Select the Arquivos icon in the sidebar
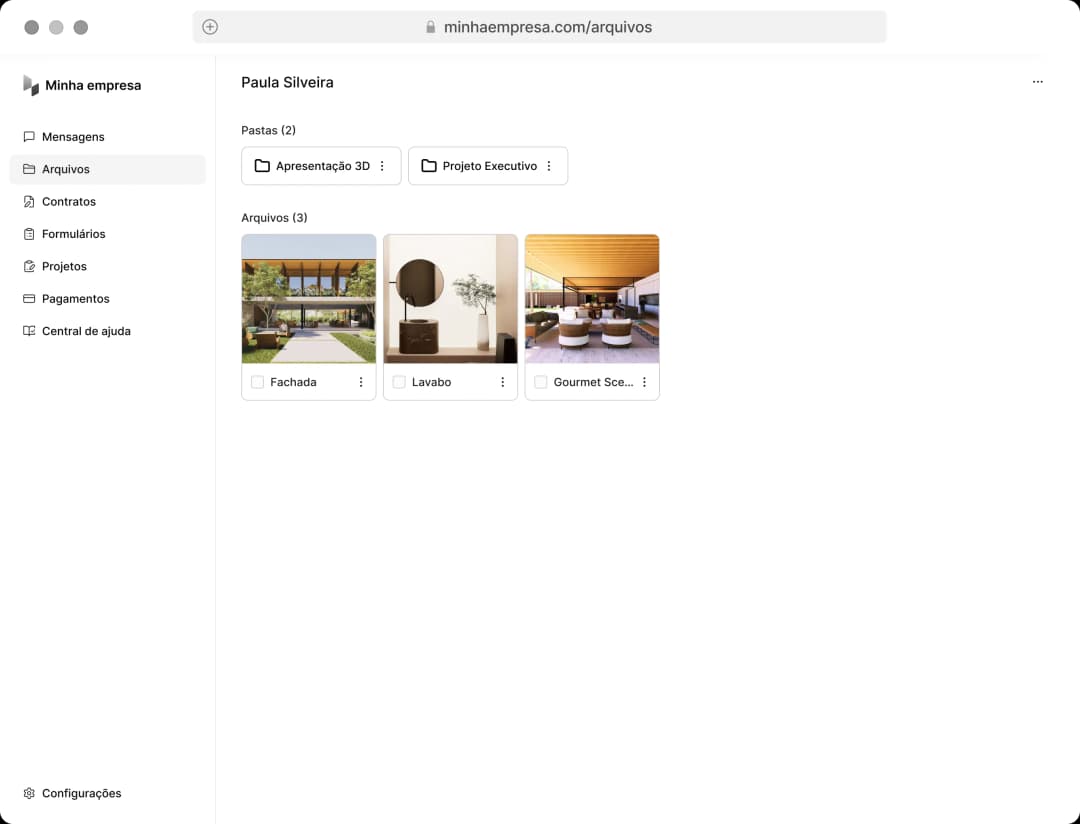The image size is (1080, 824). click(x=29, y=169)
